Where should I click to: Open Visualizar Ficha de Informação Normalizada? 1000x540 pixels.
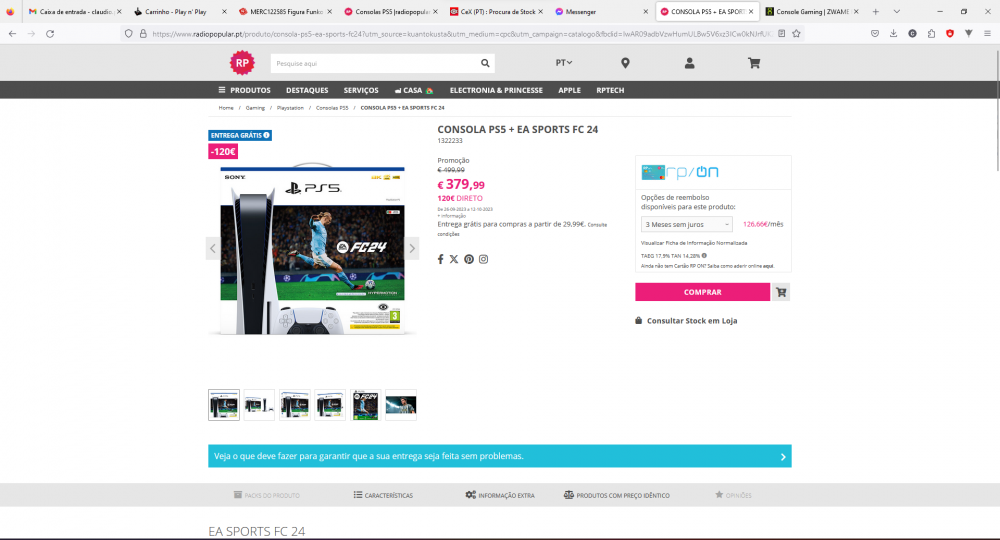pos(694,243)
